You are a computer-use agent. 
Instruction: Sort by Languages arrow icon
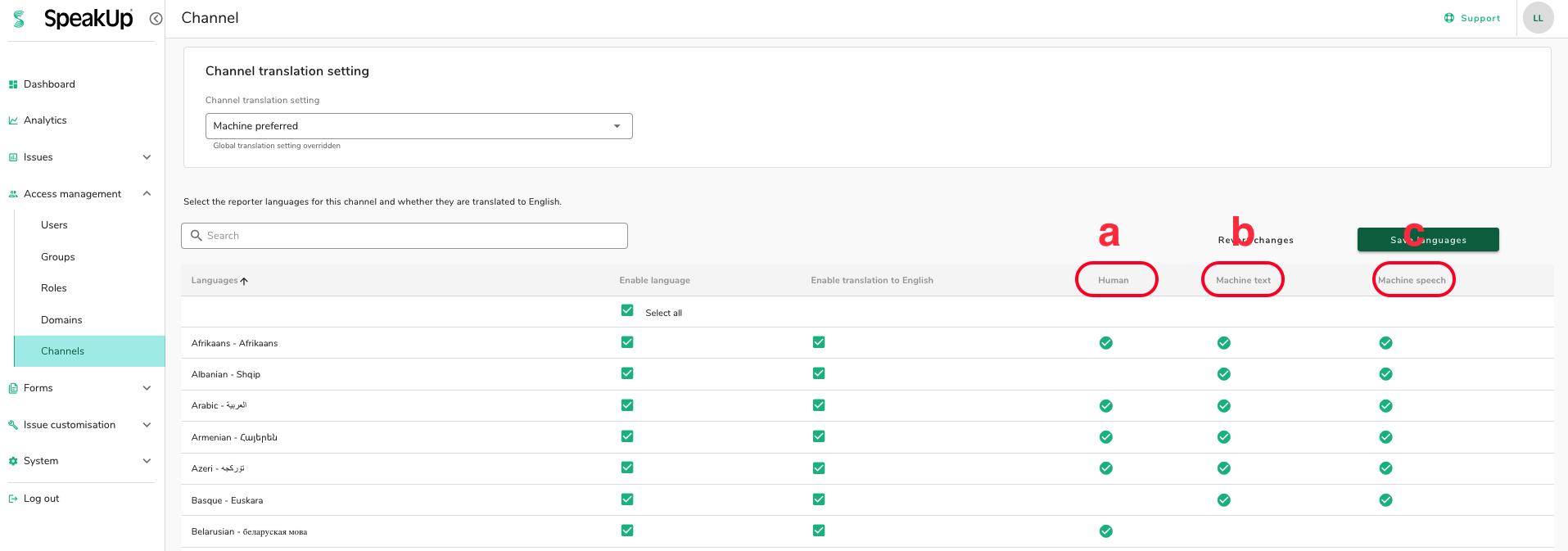point(244,281)
